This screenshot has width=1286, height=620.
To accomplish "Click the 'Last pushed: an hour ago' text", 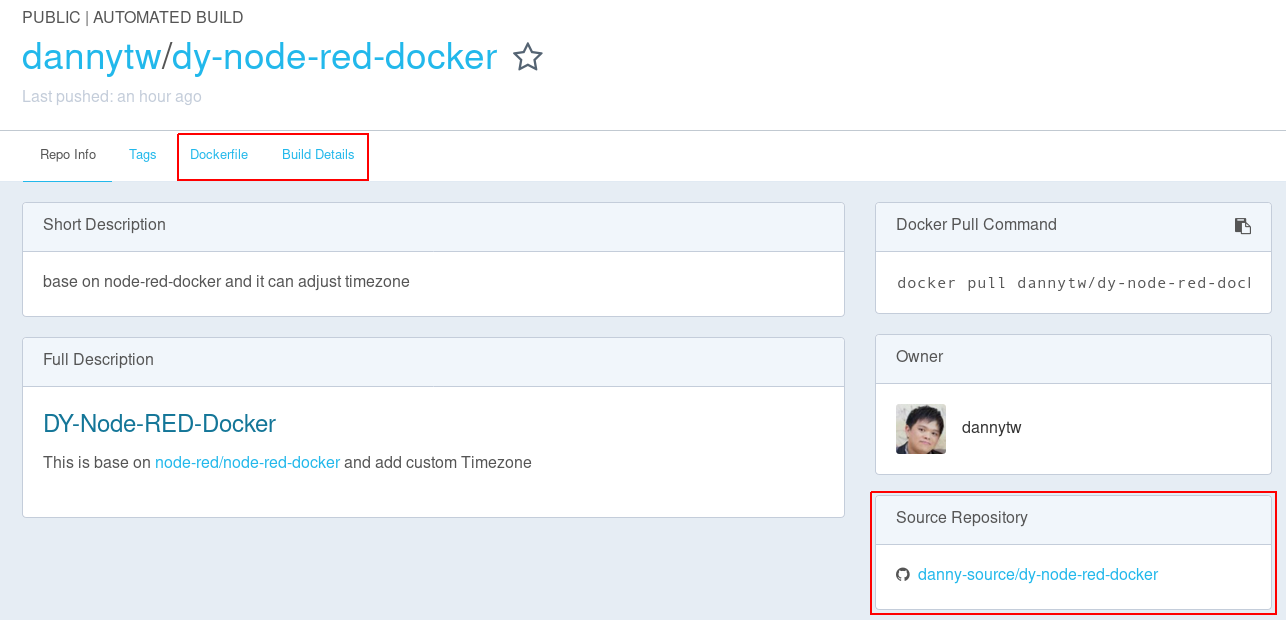I will pos(112,97).
